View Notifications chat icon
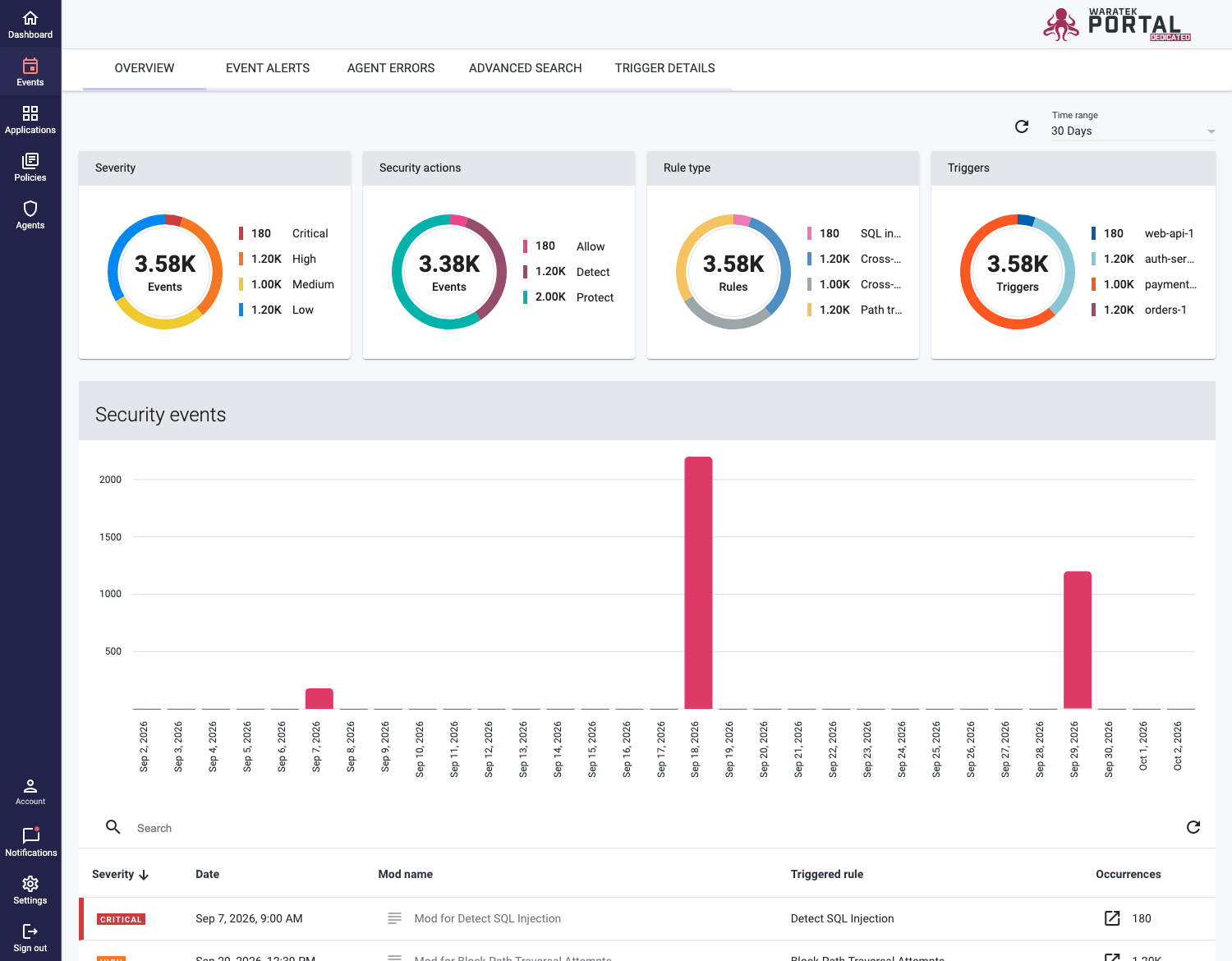The image size is (1232, 961). 30,835
